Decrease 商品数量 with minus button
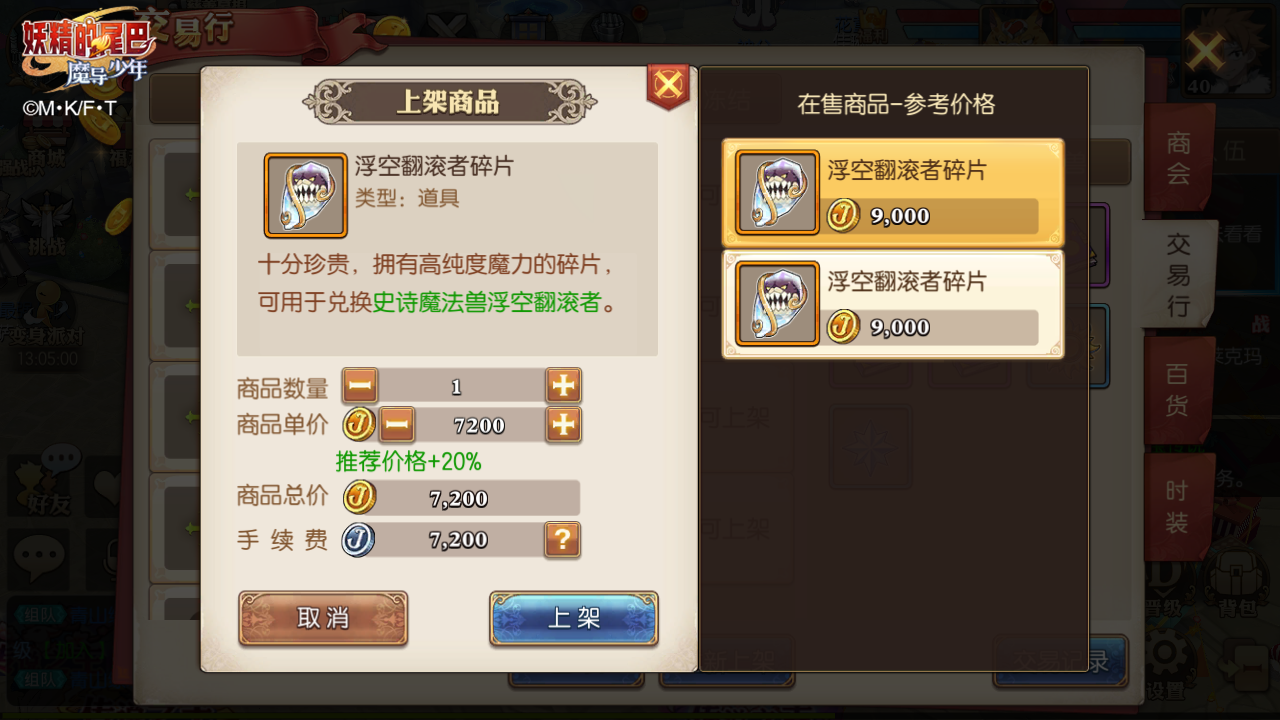The image size is (1280, 720). pos(360,386)
